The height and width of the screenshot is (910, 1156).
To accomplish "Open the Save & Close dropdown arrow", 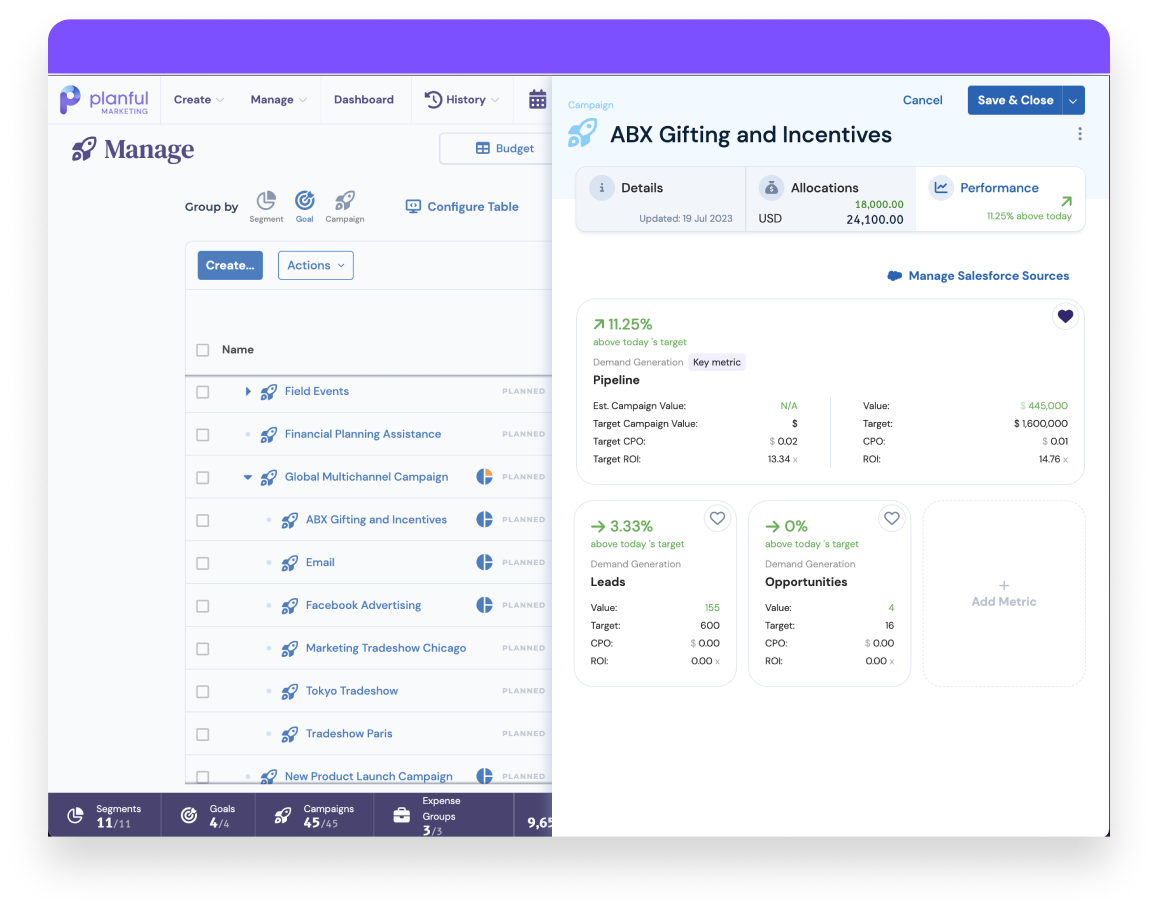I will 1073,100.
